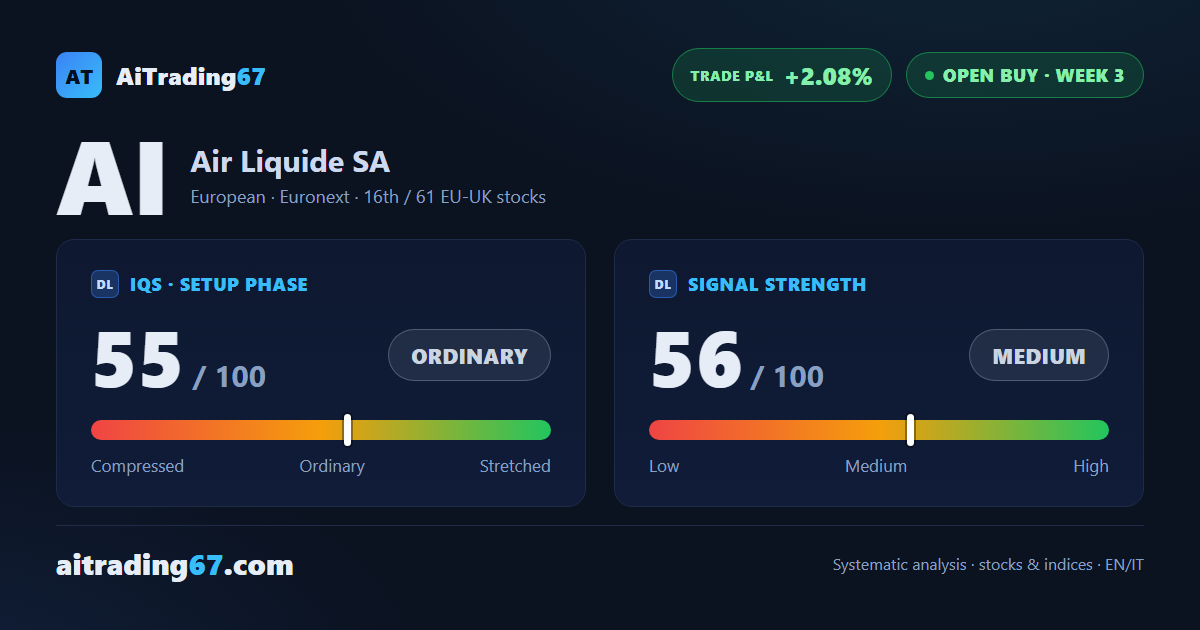The image size is (1200, 630).
Task: Click the Trade P&L +2.08% badge
Action: click(x=782, y=75)
